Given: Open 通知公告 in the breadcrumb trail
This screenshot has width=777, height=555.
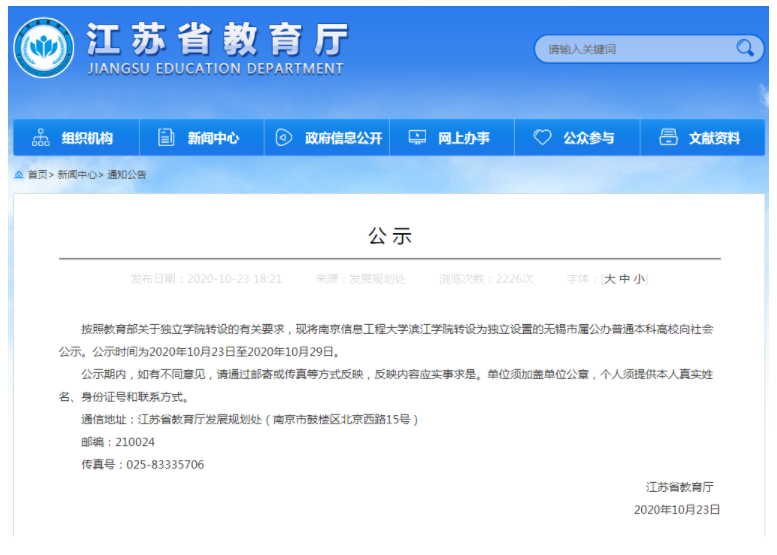Looking at the screenshot, I should [127, 175].
